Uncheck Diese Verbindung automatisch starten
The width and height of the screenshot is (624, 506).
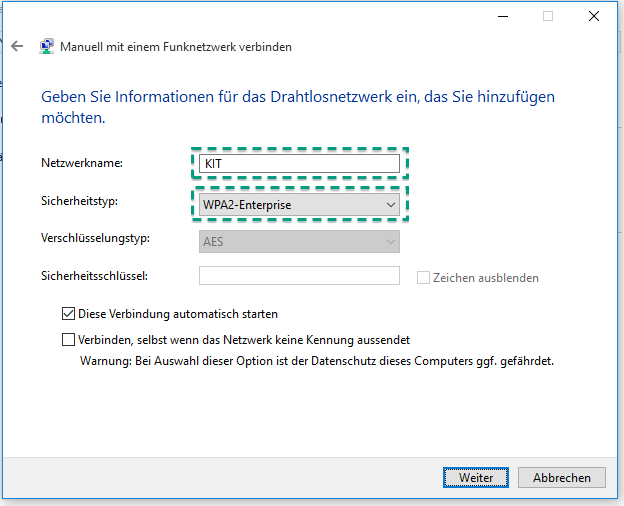[x=69, y=313]
